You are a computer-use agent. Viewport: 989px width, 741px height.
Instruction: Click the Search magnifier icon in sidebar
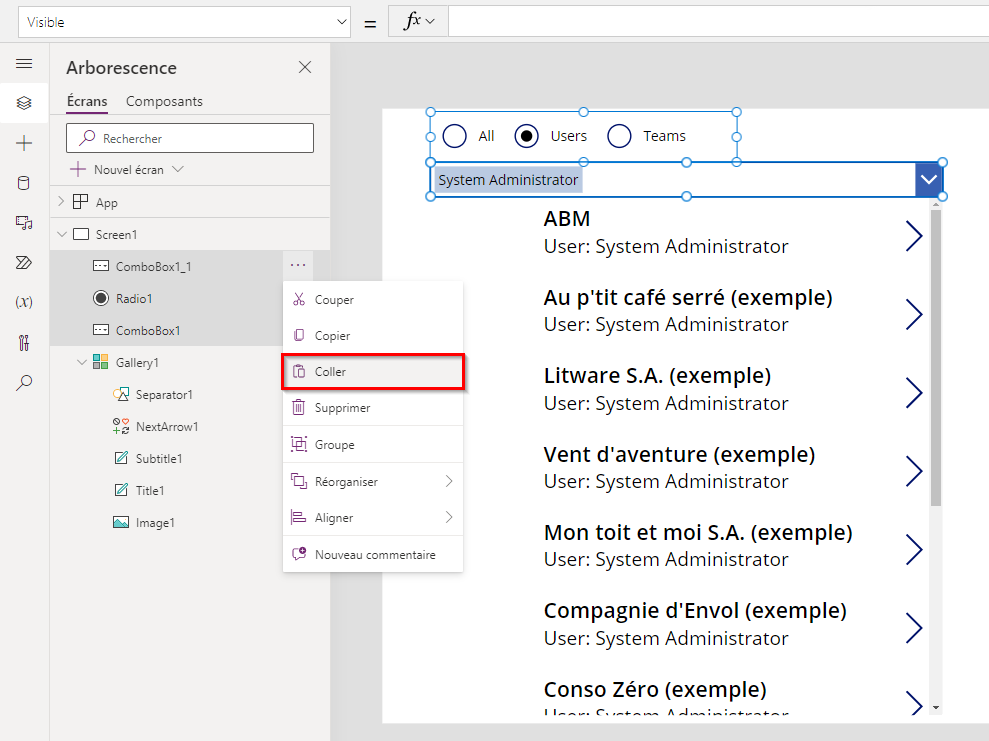pyautogui.click(x=24, y=382)
